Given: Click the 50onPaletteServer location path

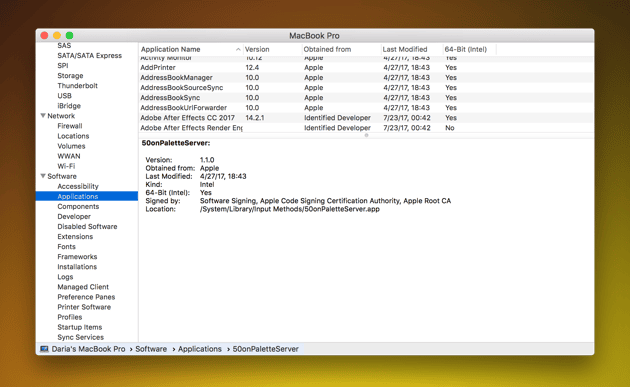Looking at the screenshot, I should coord(290,209).
